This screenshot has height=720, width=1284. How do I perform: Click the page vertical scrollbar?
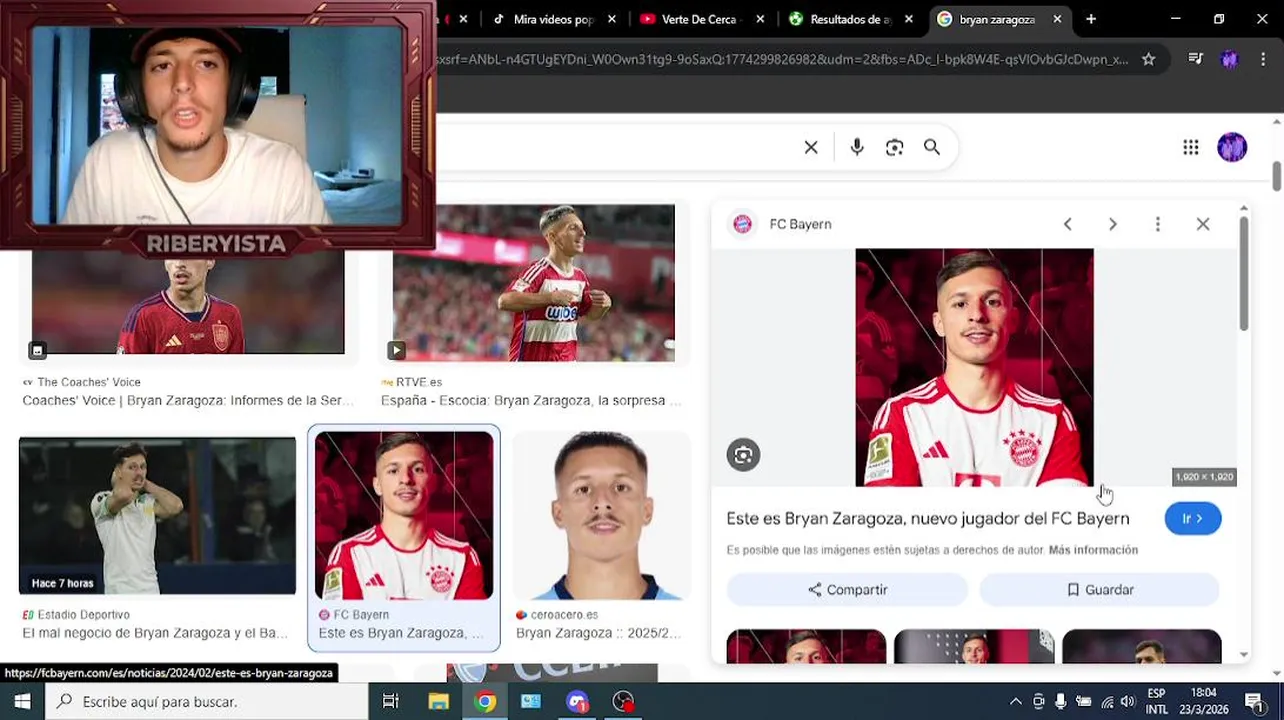coord(1277,176)
